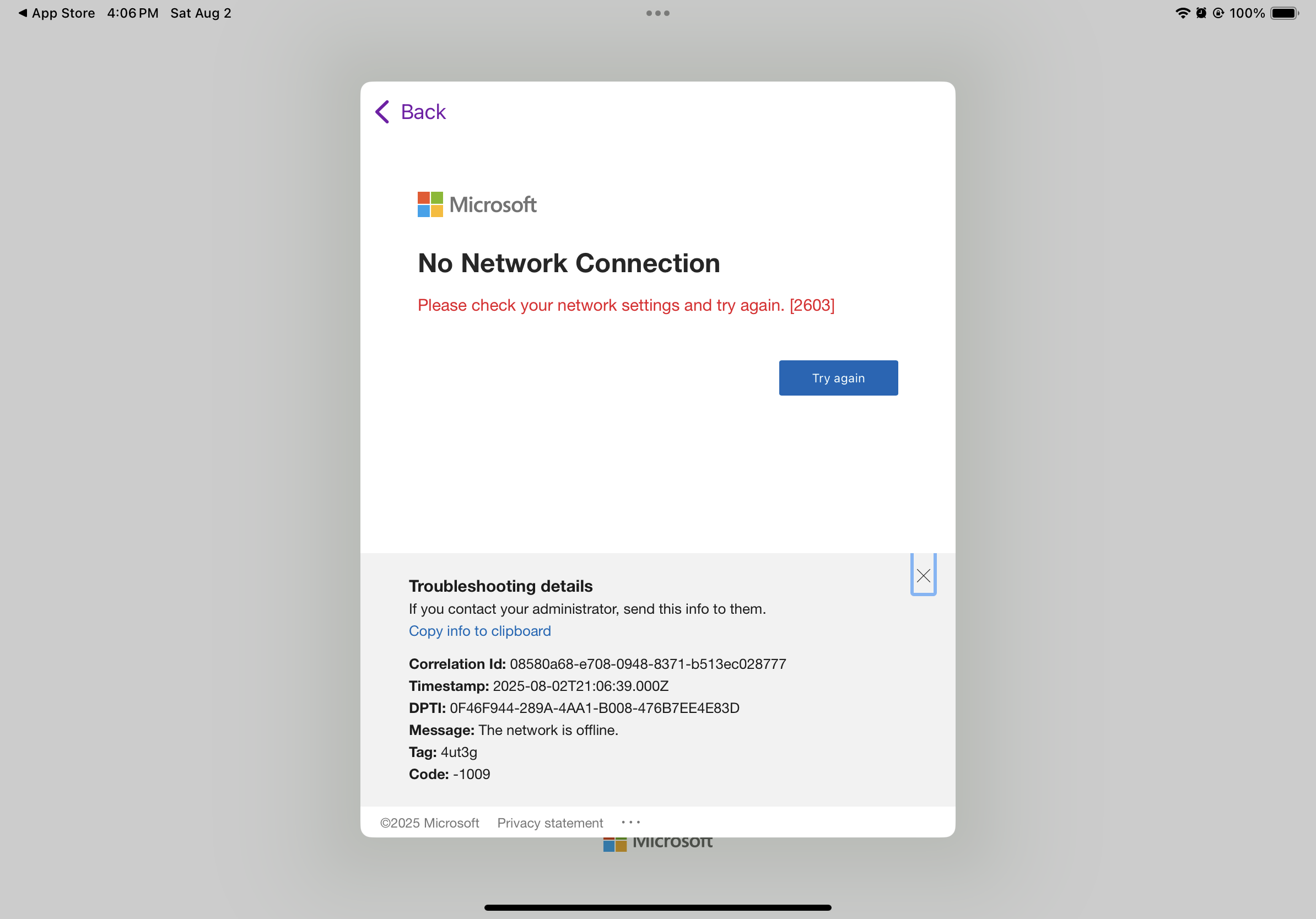Viewport: 1316px width, 919px height.
Task: Tap the three-dot multitasking menu at top
Action: pyautogui.click(x=657, y=13)
